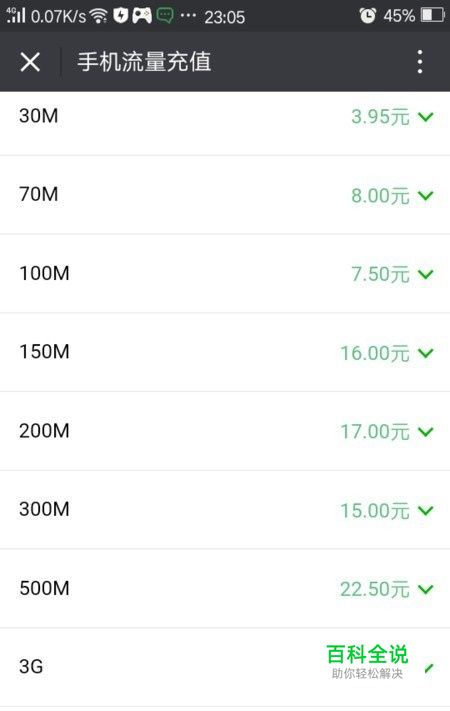This screenshot has width=450, height=711.
Task: Open the three-dot more options menu
Action: (420, 62)
